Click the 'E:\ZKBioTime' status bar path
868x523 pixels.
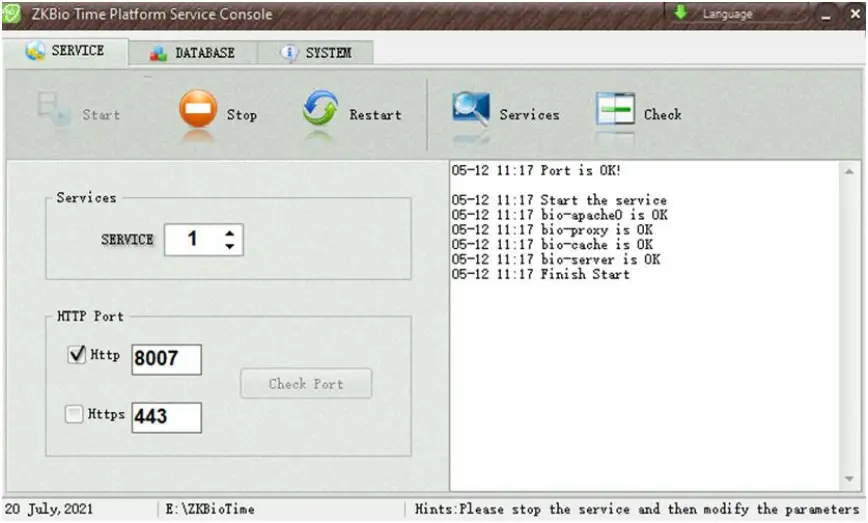click(210, 509)
